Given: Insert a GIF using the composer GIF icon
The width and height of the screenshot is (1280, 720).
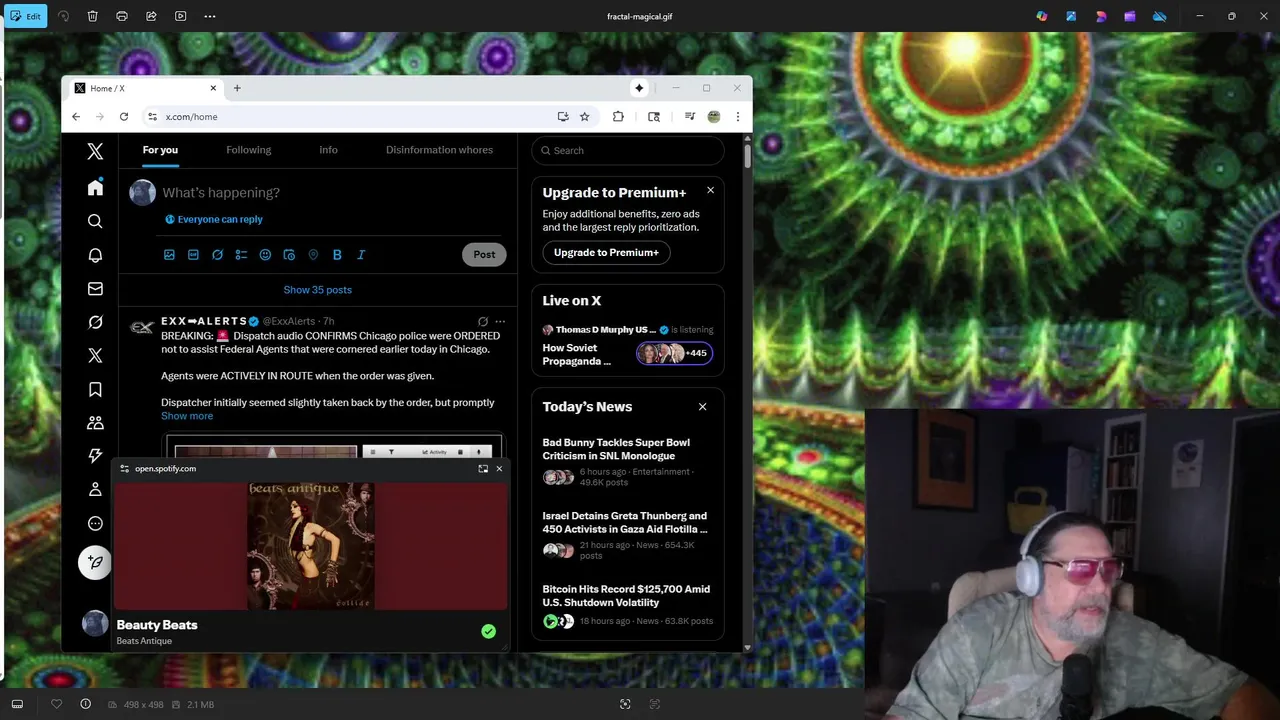Looking at the screenshot, I should pos(193,255).
